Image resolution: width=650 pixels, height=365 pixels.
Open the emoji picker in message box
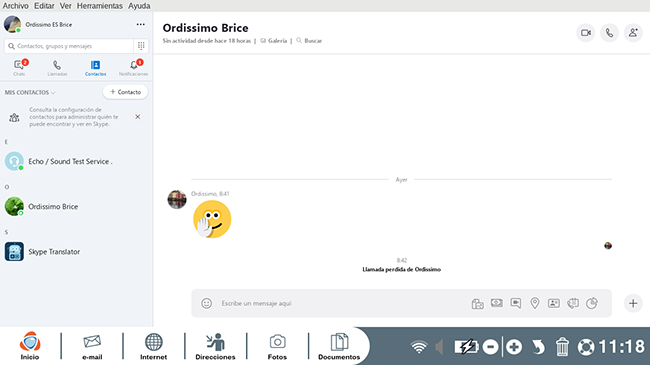pyautogui.click(x=206, y=303)
